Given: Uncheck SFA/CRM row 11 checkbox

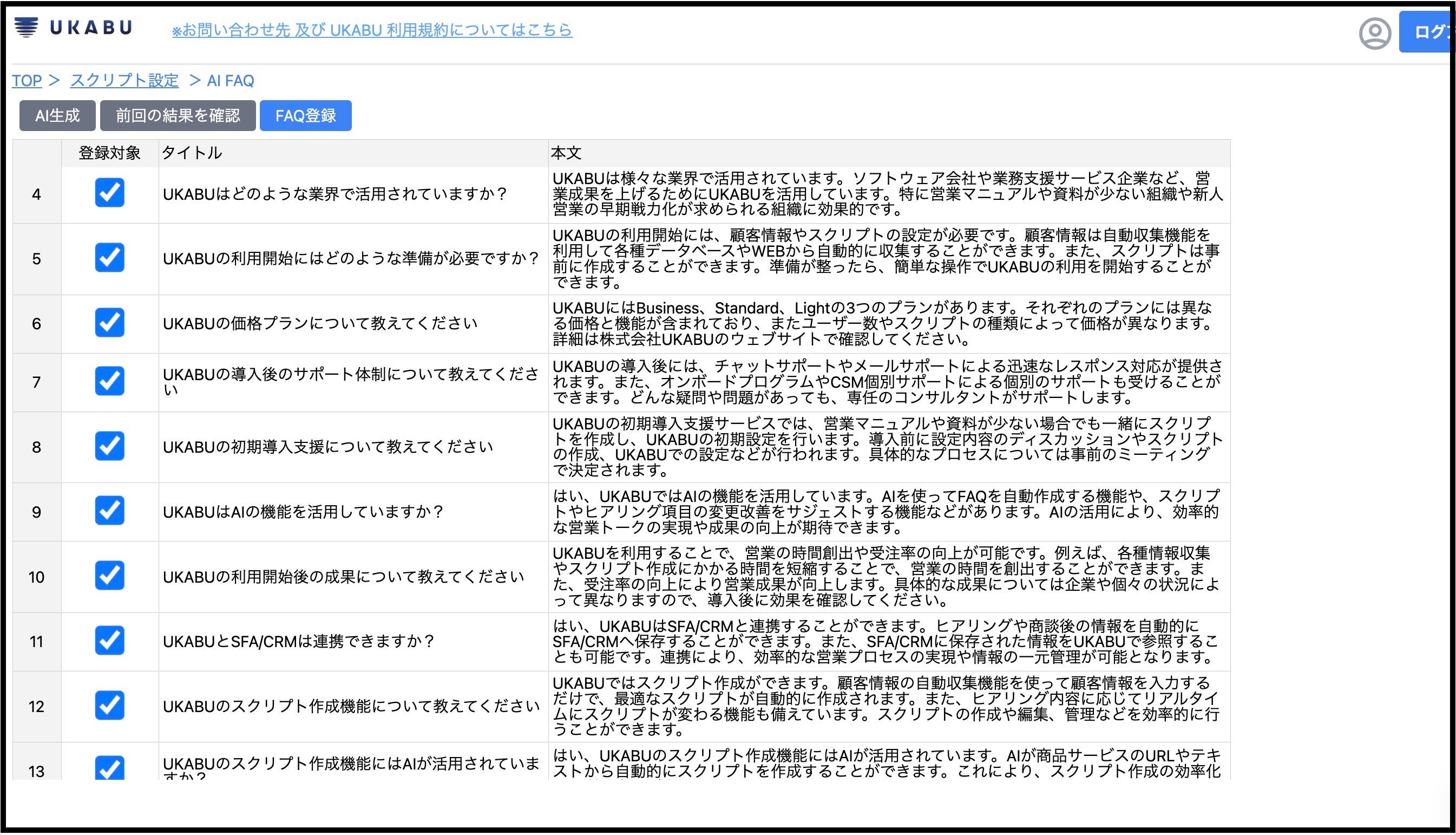Looking at the screenshot, I should (x=109, y=640).
